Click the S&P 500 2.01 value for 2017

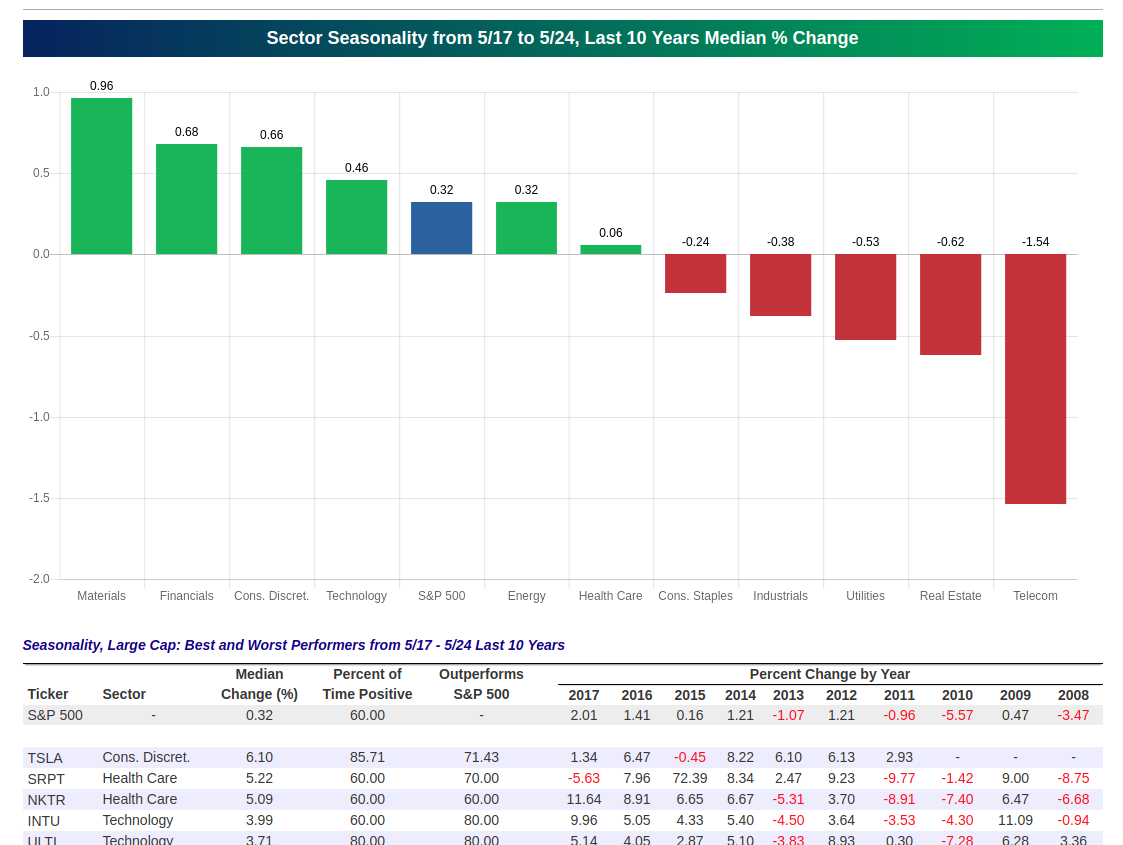[584, 715]
